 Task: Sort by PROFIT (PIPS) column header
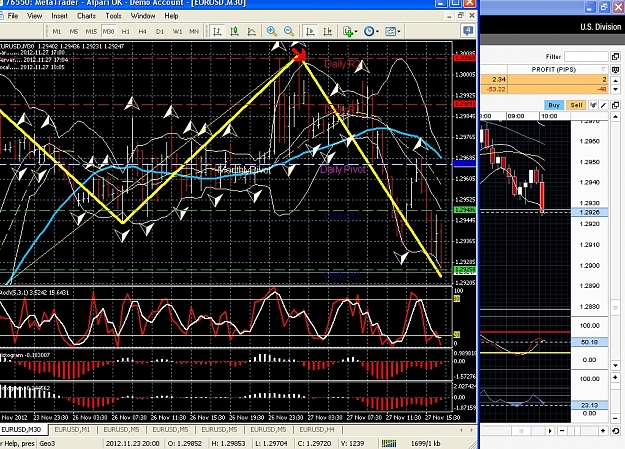click(554, 69)
